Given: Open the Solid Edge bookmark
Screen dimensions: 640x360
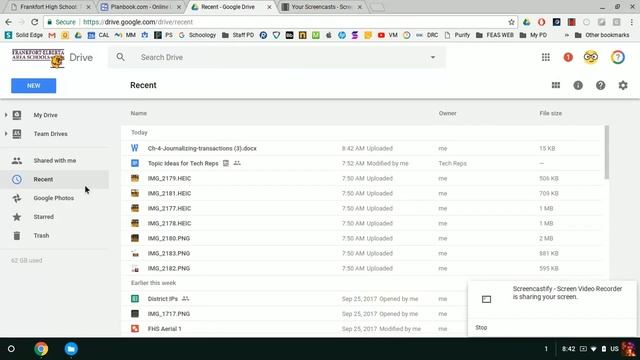Looking at the screenshot, I should tap(24, 35).
